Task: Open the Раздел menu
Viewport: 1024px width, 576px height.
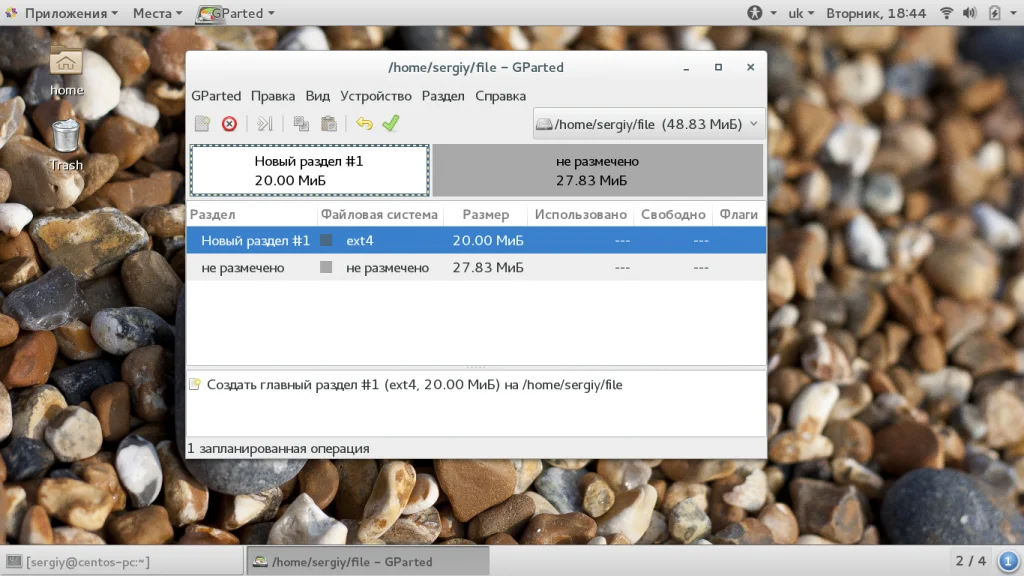Action: click(x=443, y=96)
